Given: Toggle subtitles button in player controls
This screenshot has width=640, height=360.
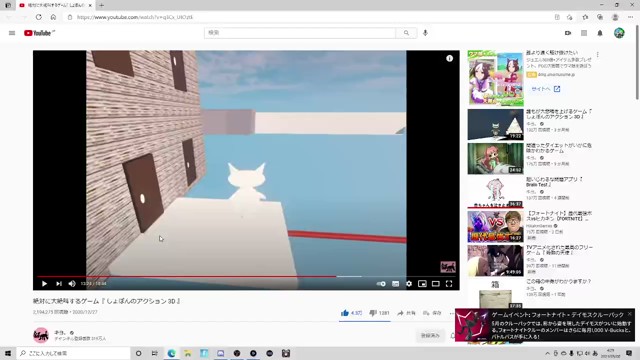Looking at the screenshot, I should click(x=396, y=284).
